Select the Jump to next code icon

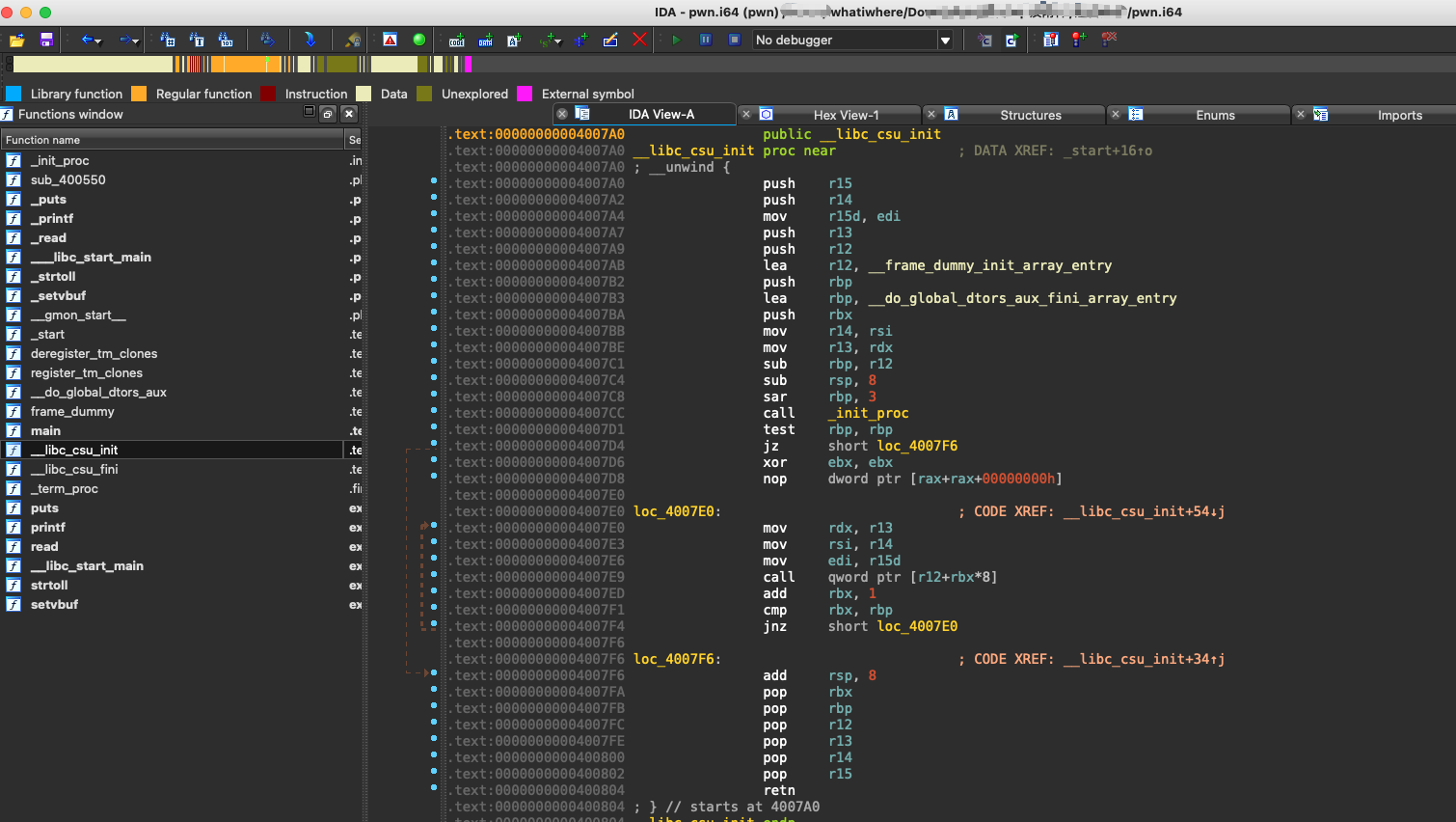point(310,40)
